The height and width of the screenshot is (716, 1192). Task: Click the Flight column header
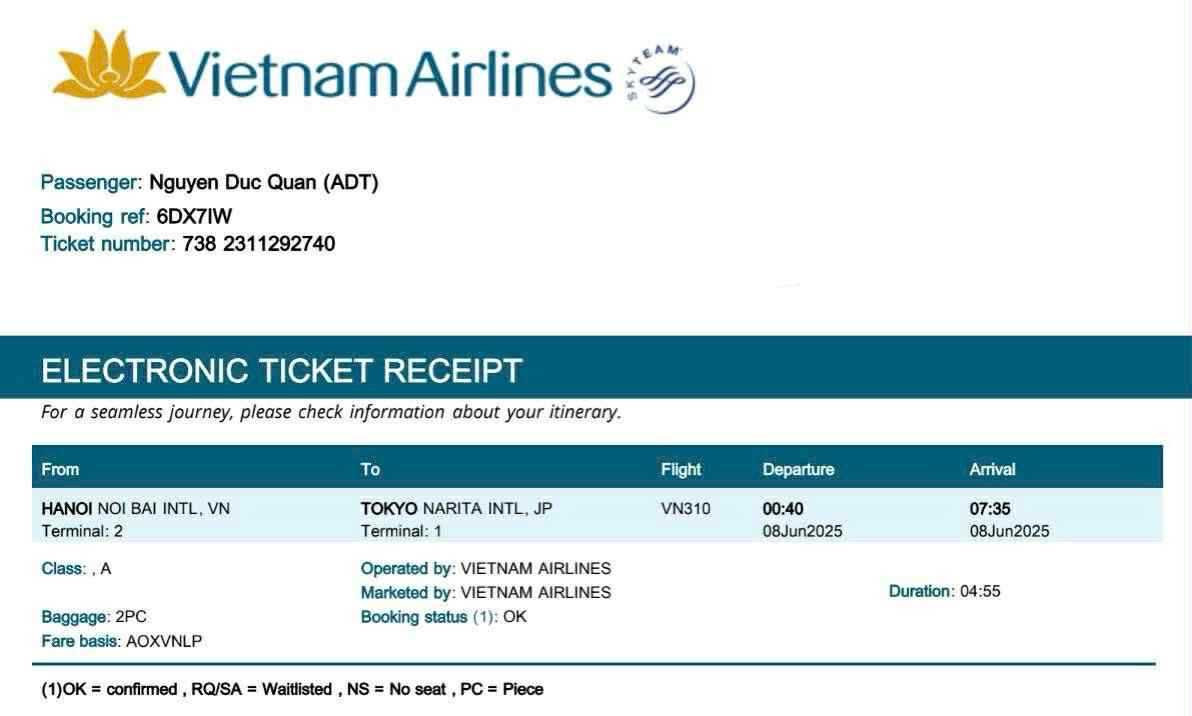pos(681,469)
